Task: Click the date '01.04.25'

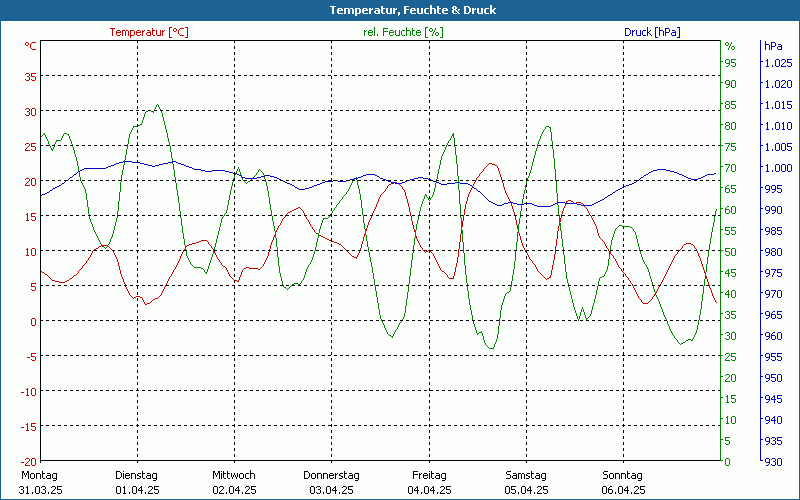Action: 137,490
